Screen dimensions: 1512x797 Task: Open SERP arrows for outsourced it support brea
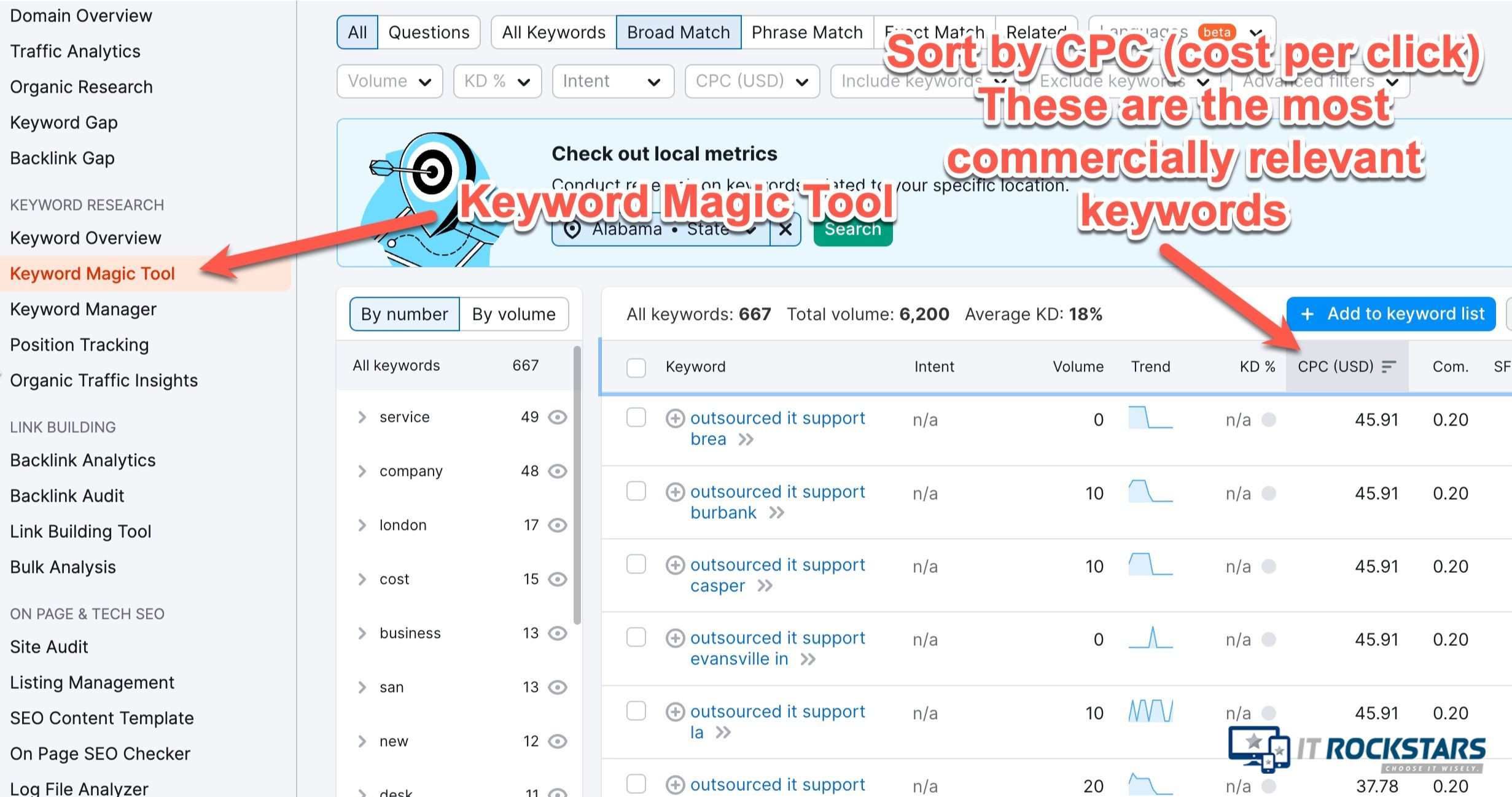pyautogui.click(x=746, y=440)
